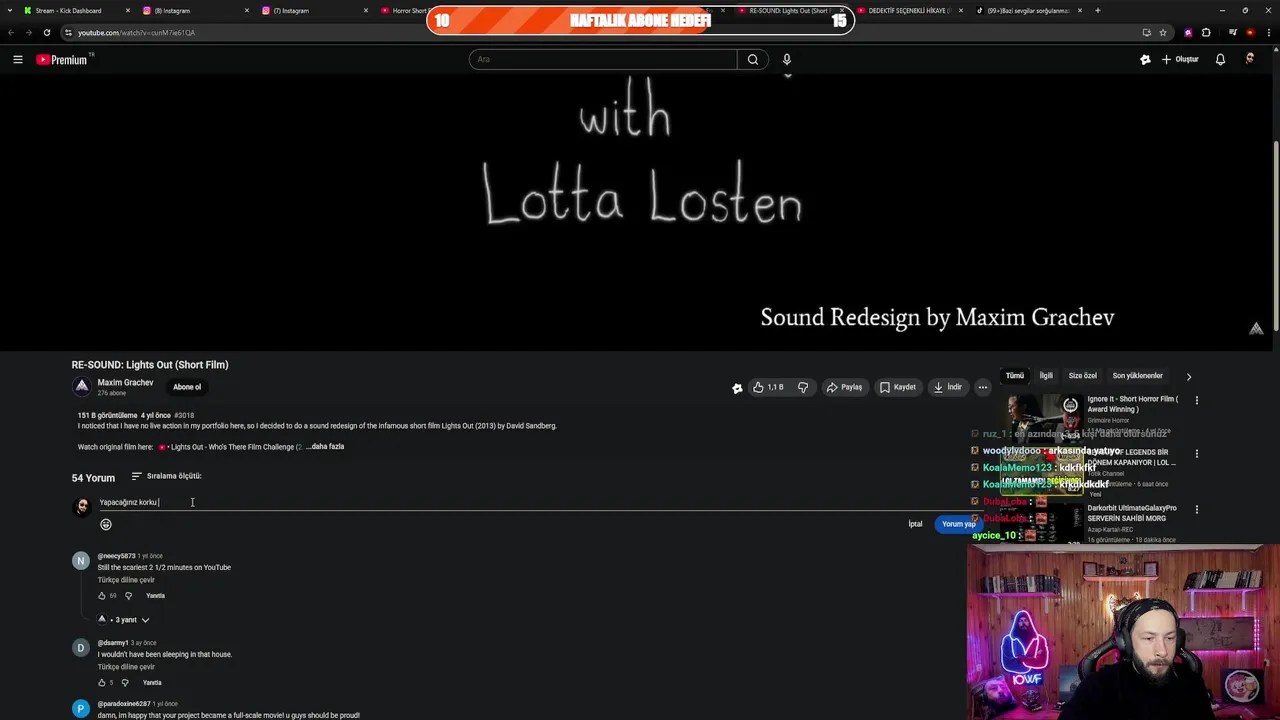1280x720 pixels.
Task: Open the account avatar menu
Action: tap(1249, 60)
